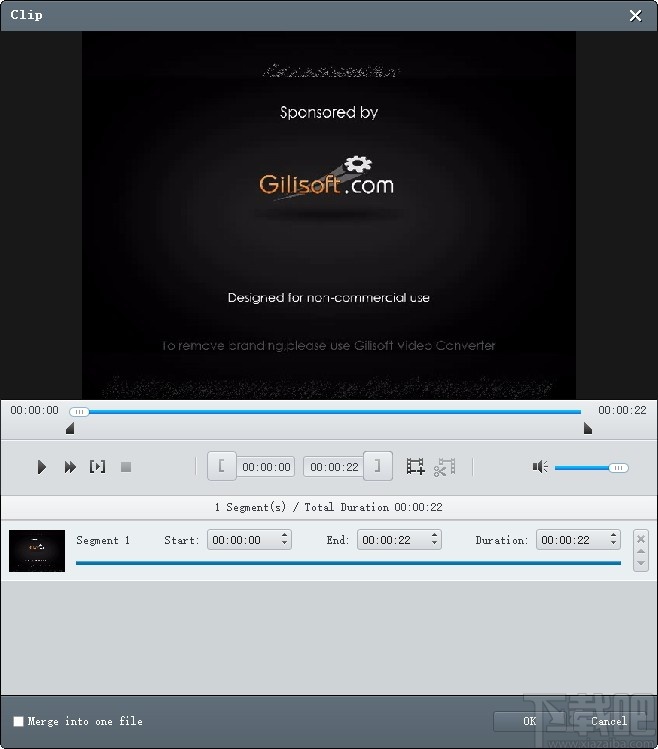
Task: Move Segment 1 up in list
Action: pos(641,551)
